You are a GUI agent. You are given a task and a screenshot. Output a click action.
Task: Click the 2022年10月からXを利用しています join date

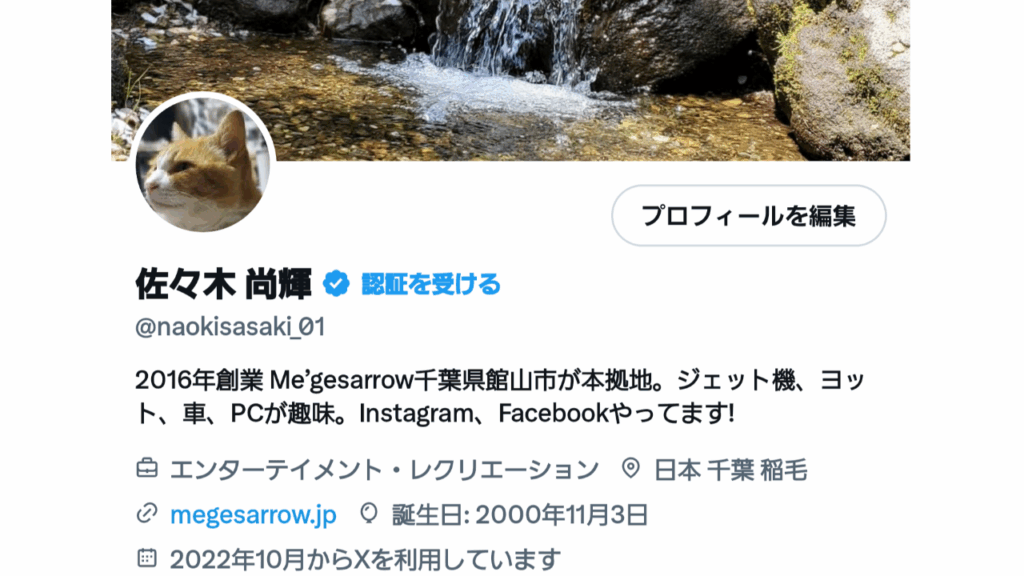365,559
